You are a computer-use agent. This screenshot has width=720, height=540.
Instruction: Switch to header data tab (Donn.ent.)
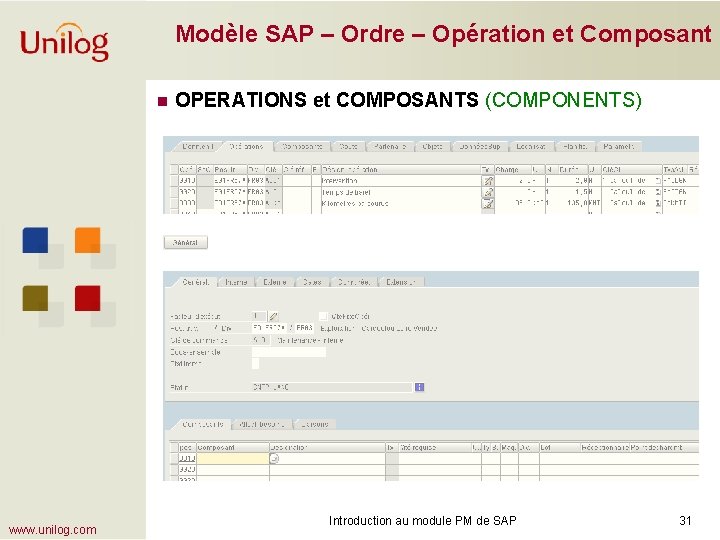click(x=197, y=146)
